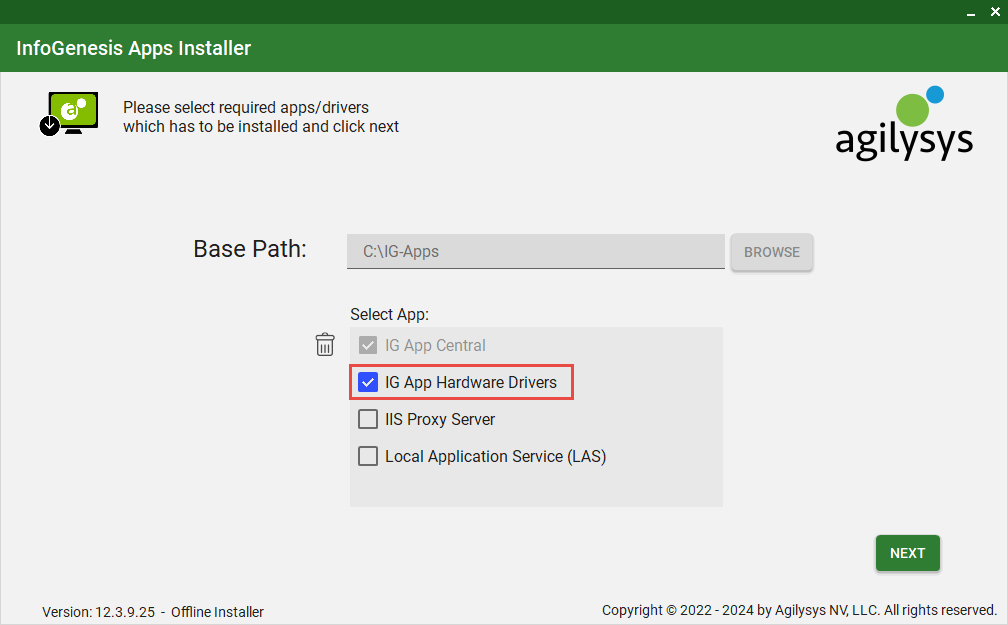Viewport: 1008px width, 625px height.
Task: Close the InfoGenesis Apps Installer window
Action: coord(995,12)
